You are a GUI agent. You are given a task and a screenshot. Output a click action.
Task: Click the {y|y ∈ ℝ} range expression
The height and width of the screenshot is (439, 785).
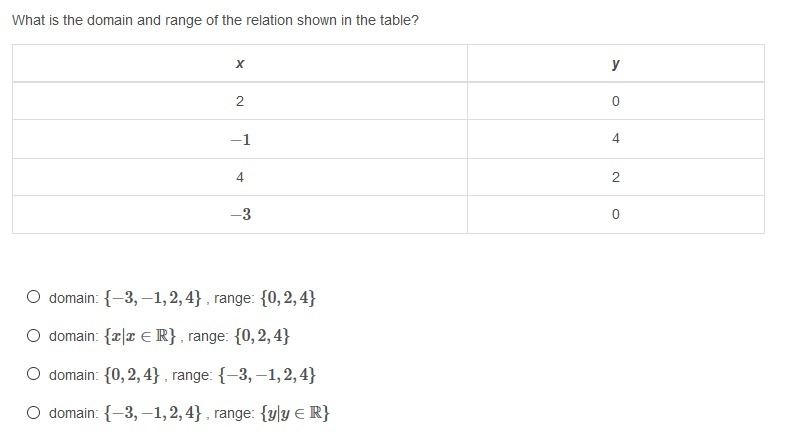(295, 413)
